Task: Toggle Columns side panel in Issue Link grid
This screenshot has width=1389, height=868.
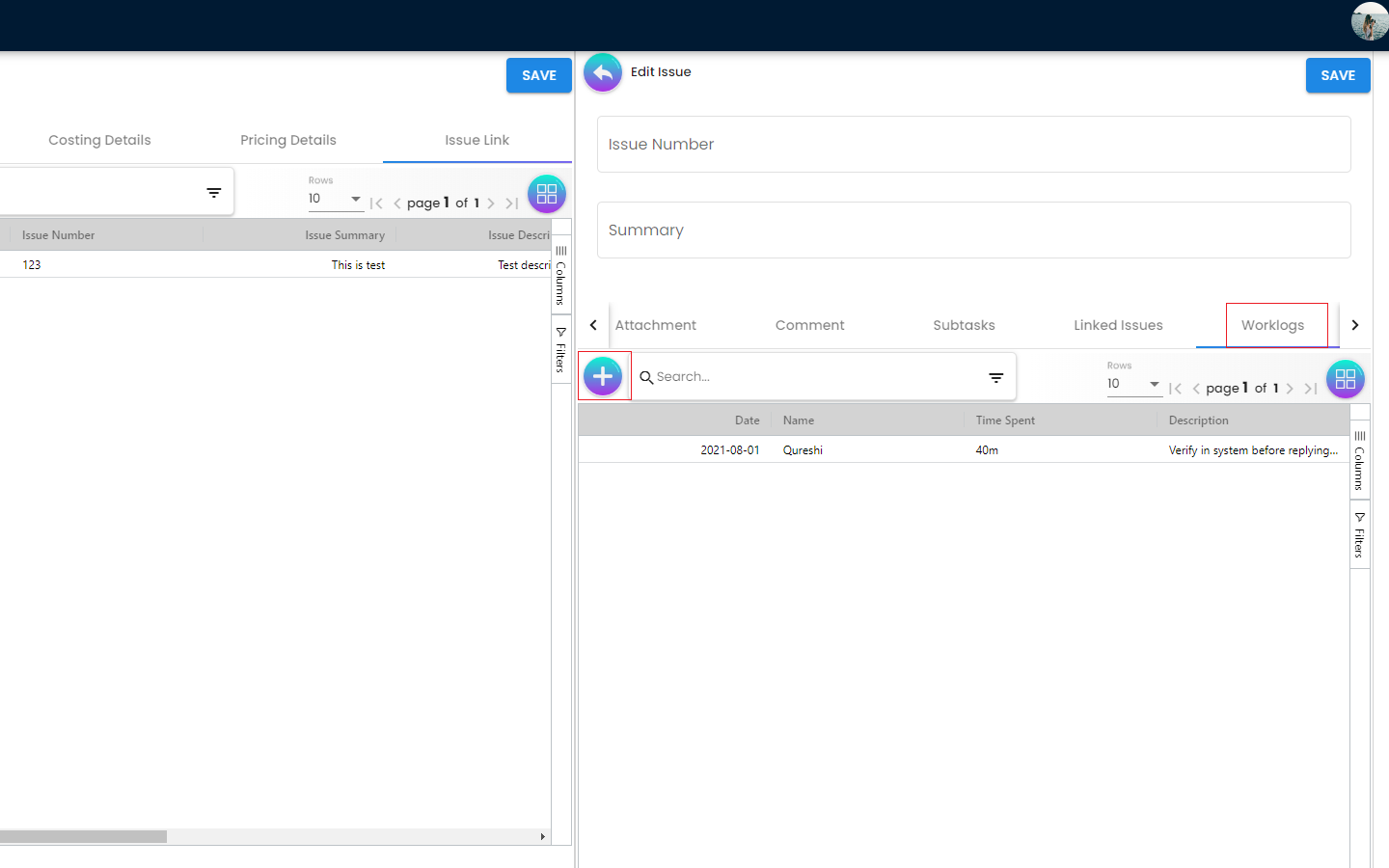Action: (560, 275)
